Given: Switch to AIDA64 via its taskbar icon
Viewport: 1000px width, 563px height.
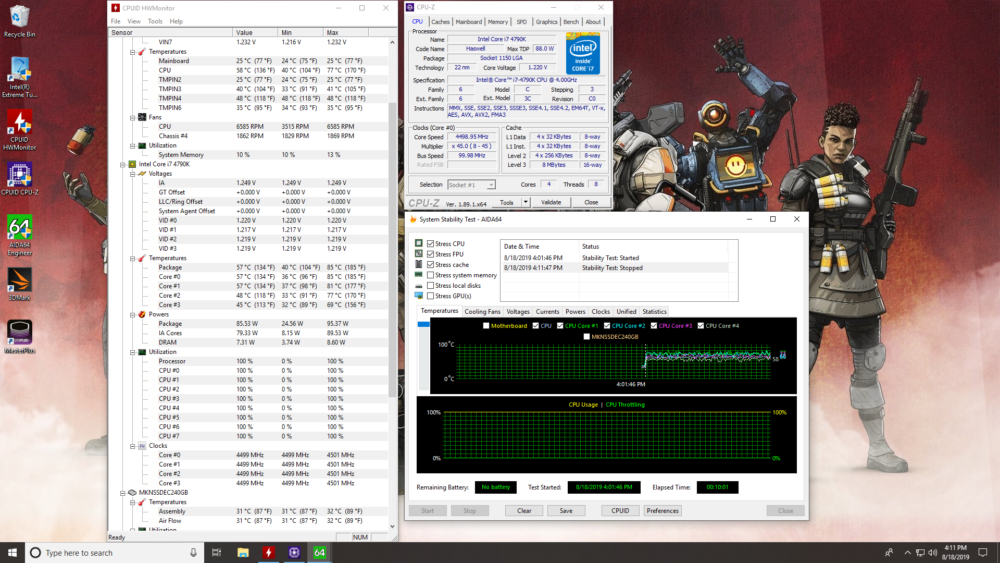Looking at the screenshot, I should tap(319, 552).
